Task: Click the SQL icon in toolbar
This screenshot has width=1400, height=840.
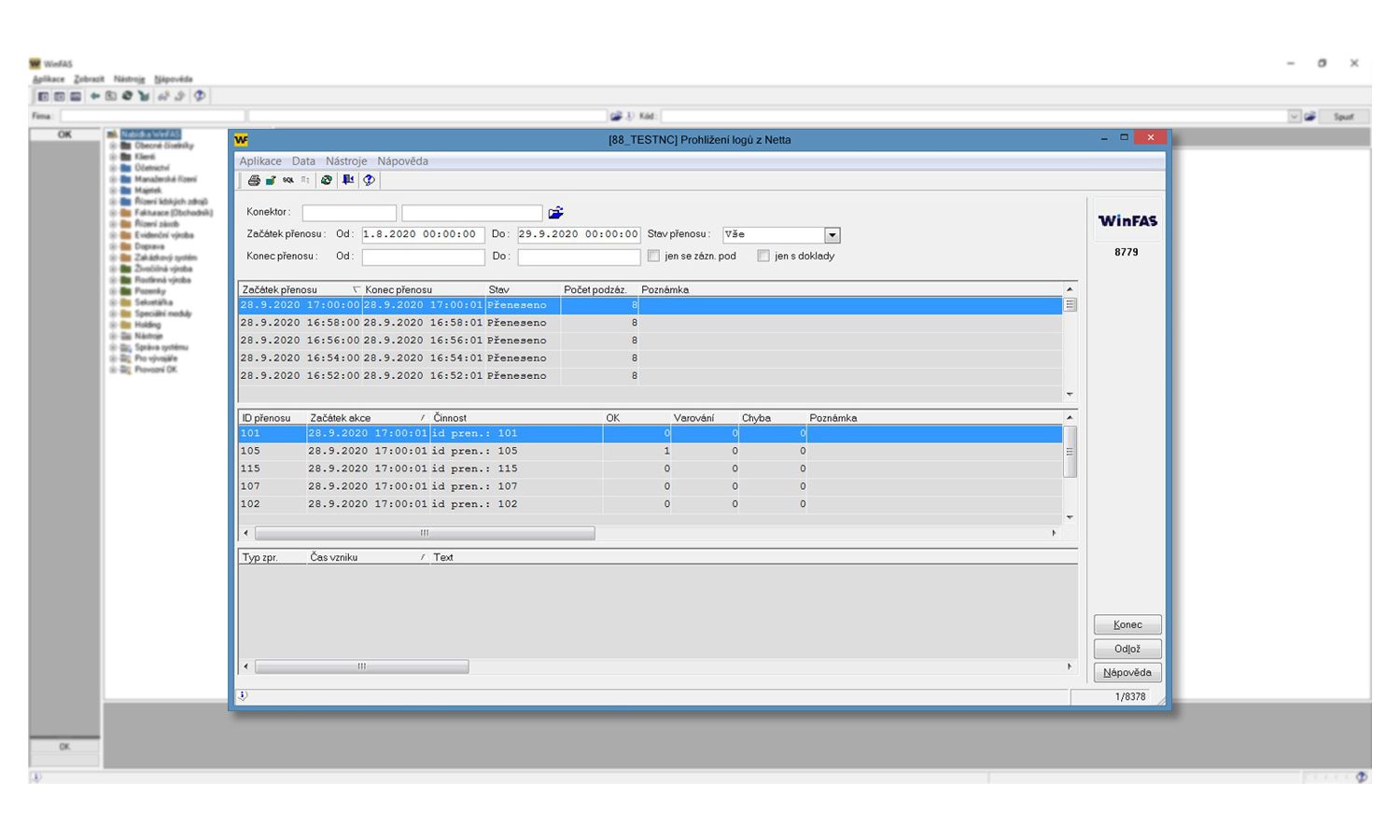Action: (288, 180)
